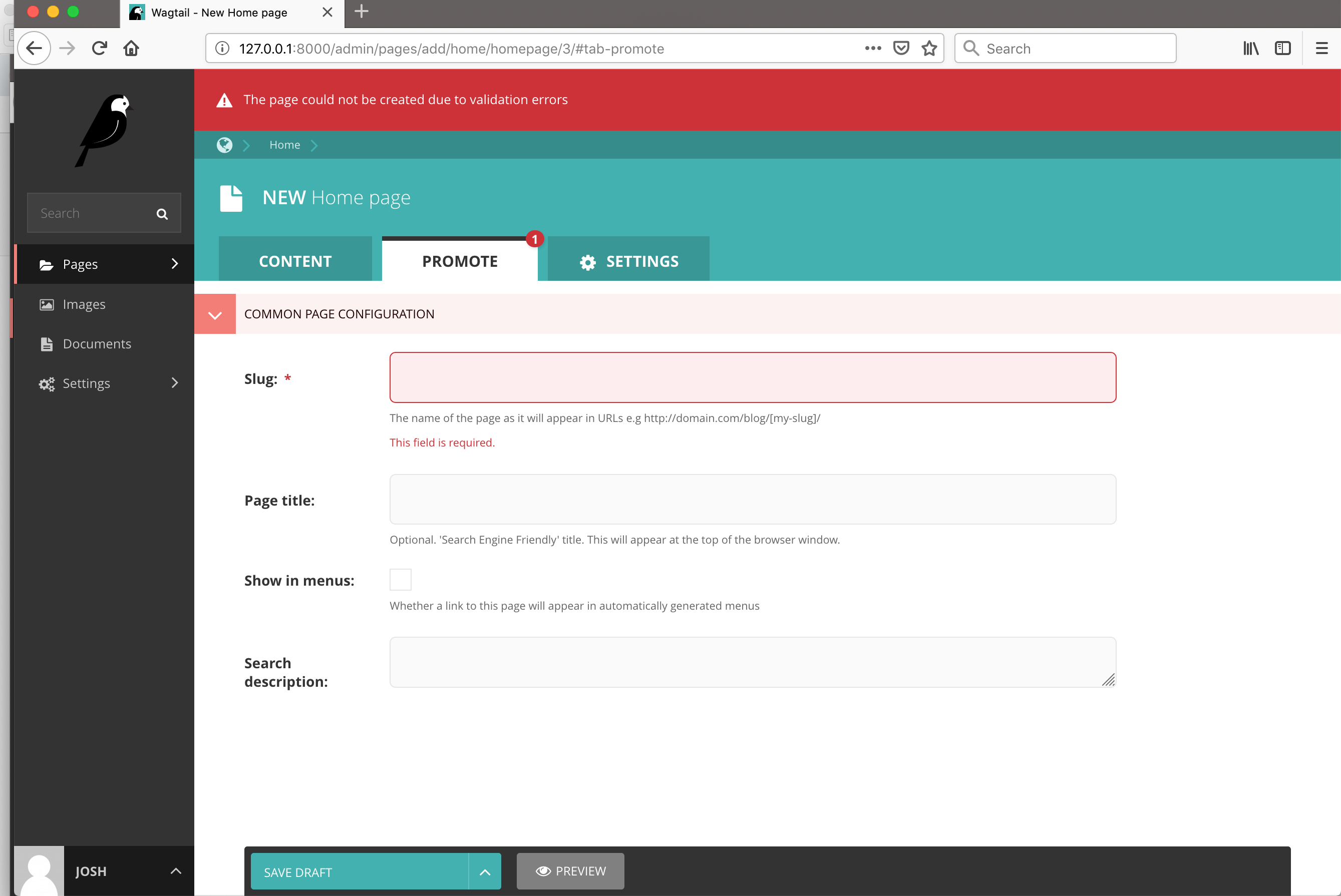The height and width of the screenshot is (896, 1341).
Task: Bookmark this page with star icon
Action: point(929,48)
